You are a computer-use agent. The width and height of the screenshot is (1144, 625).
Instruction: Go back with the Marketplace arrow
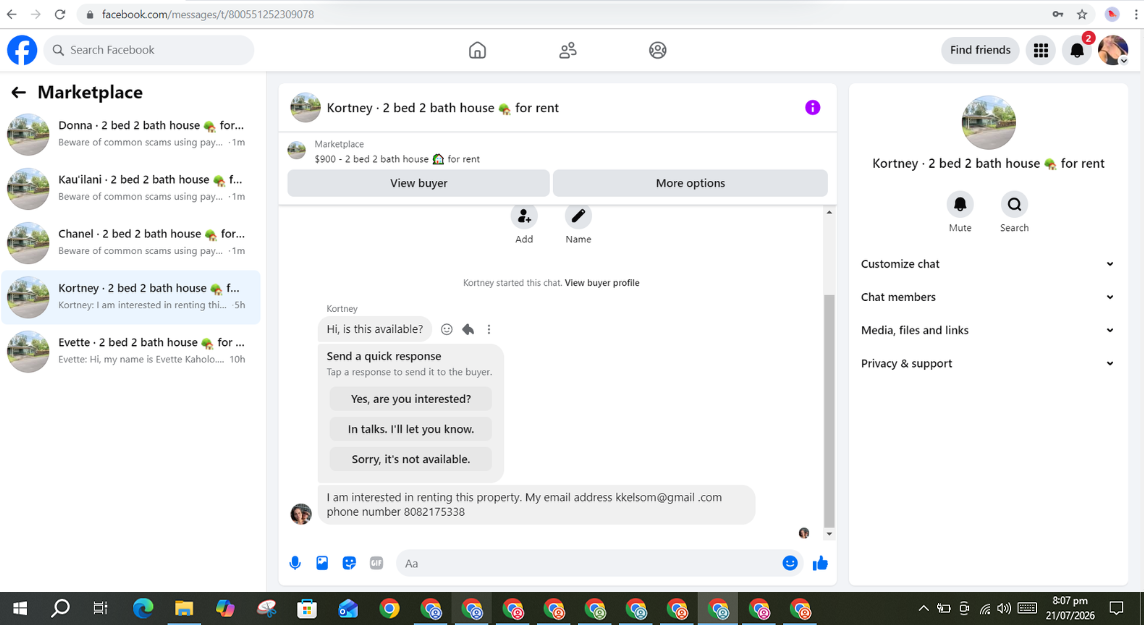click(18, 93)
